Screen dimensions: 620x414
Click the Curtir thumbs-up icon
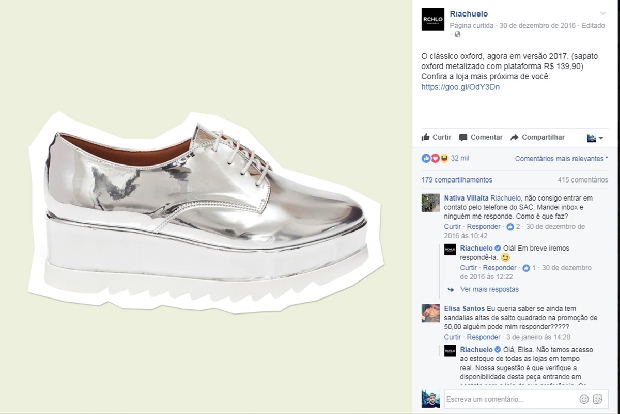[425, 137]
